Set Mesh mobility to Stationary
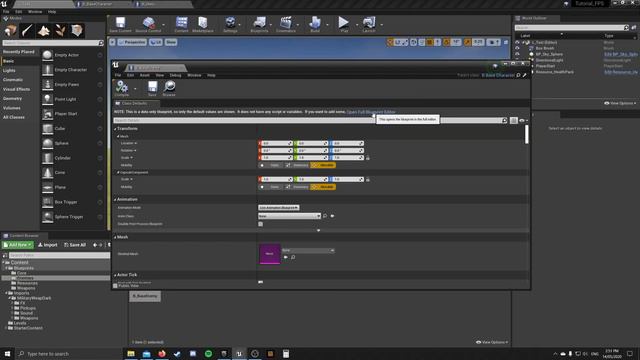This screenshot has width=640, height=360. click(297, 165)
